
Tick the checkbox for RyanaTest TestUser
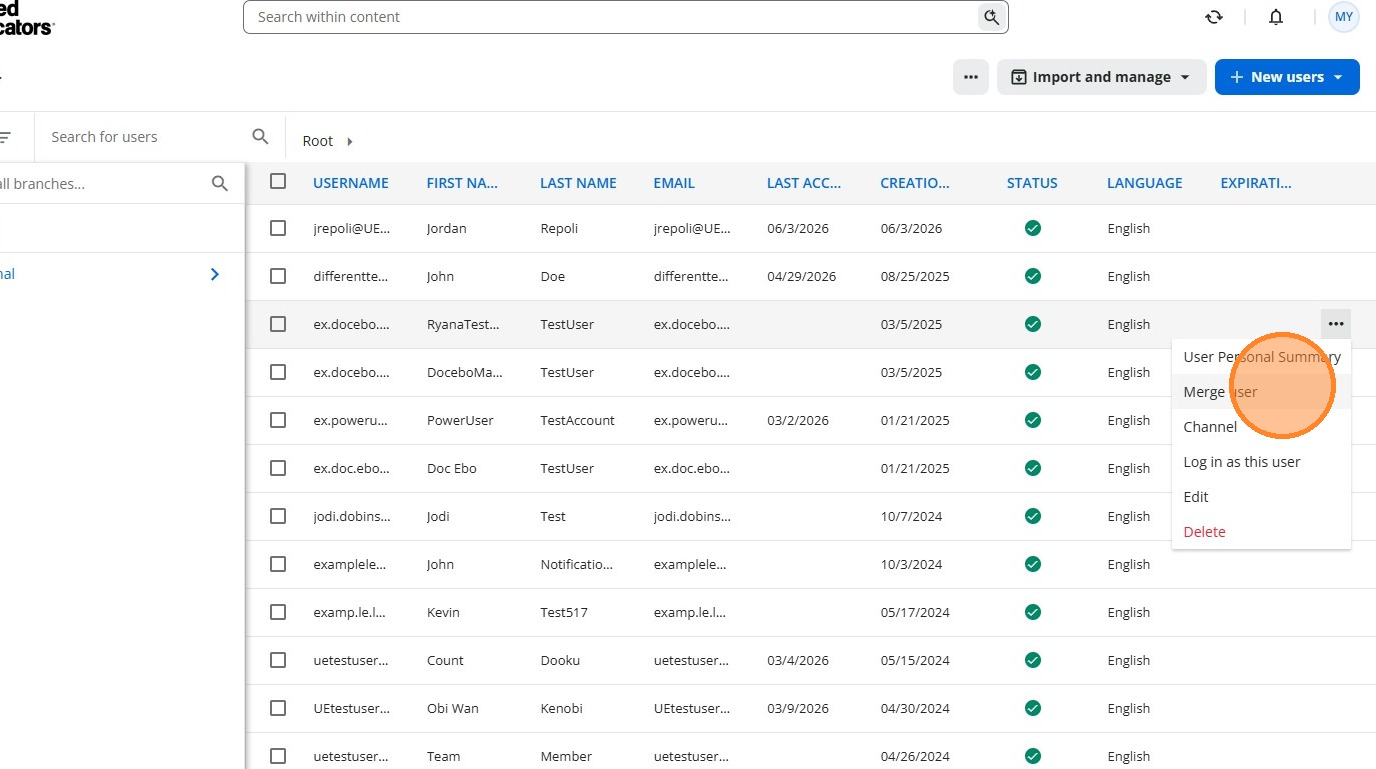pos(278,324)
